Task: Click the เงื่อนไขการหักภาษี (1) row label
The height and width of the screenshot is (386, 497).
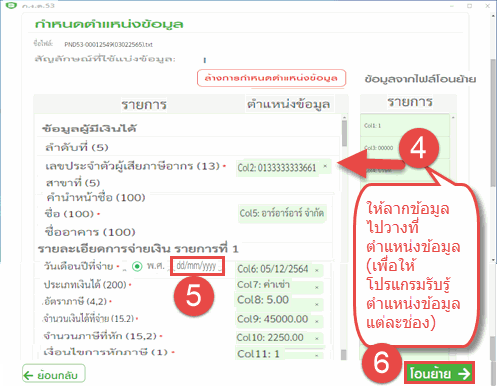Action: pos(106,352)
